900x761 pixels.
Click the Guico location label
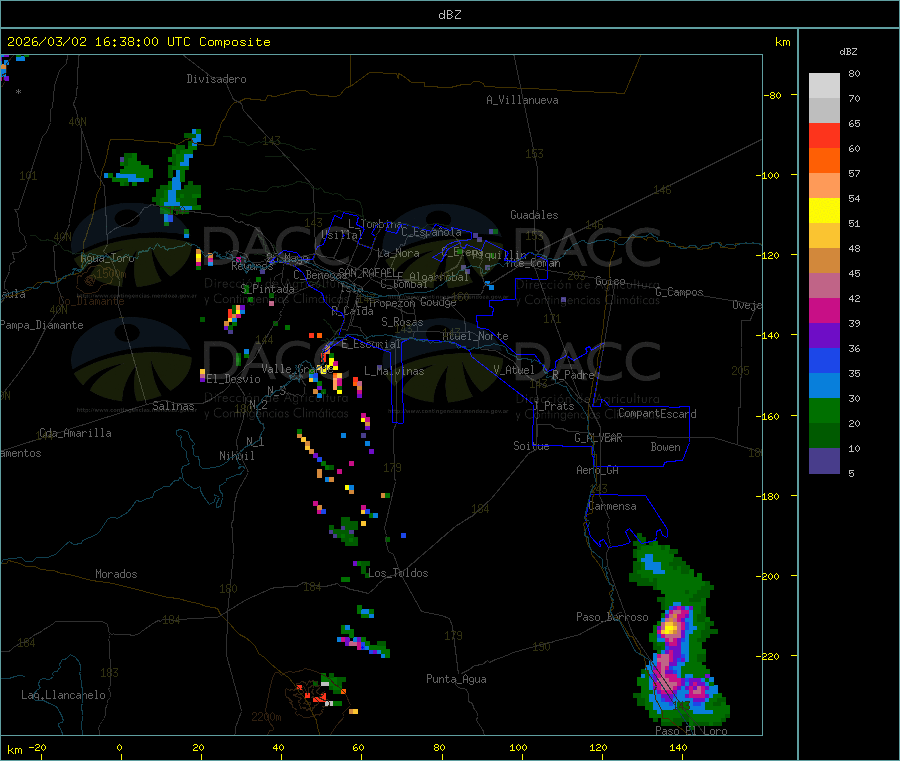point(610,281)
